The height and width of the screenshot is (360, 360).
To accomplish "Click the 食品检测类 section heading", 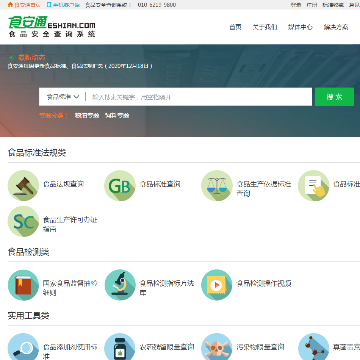I will point(29,252).
